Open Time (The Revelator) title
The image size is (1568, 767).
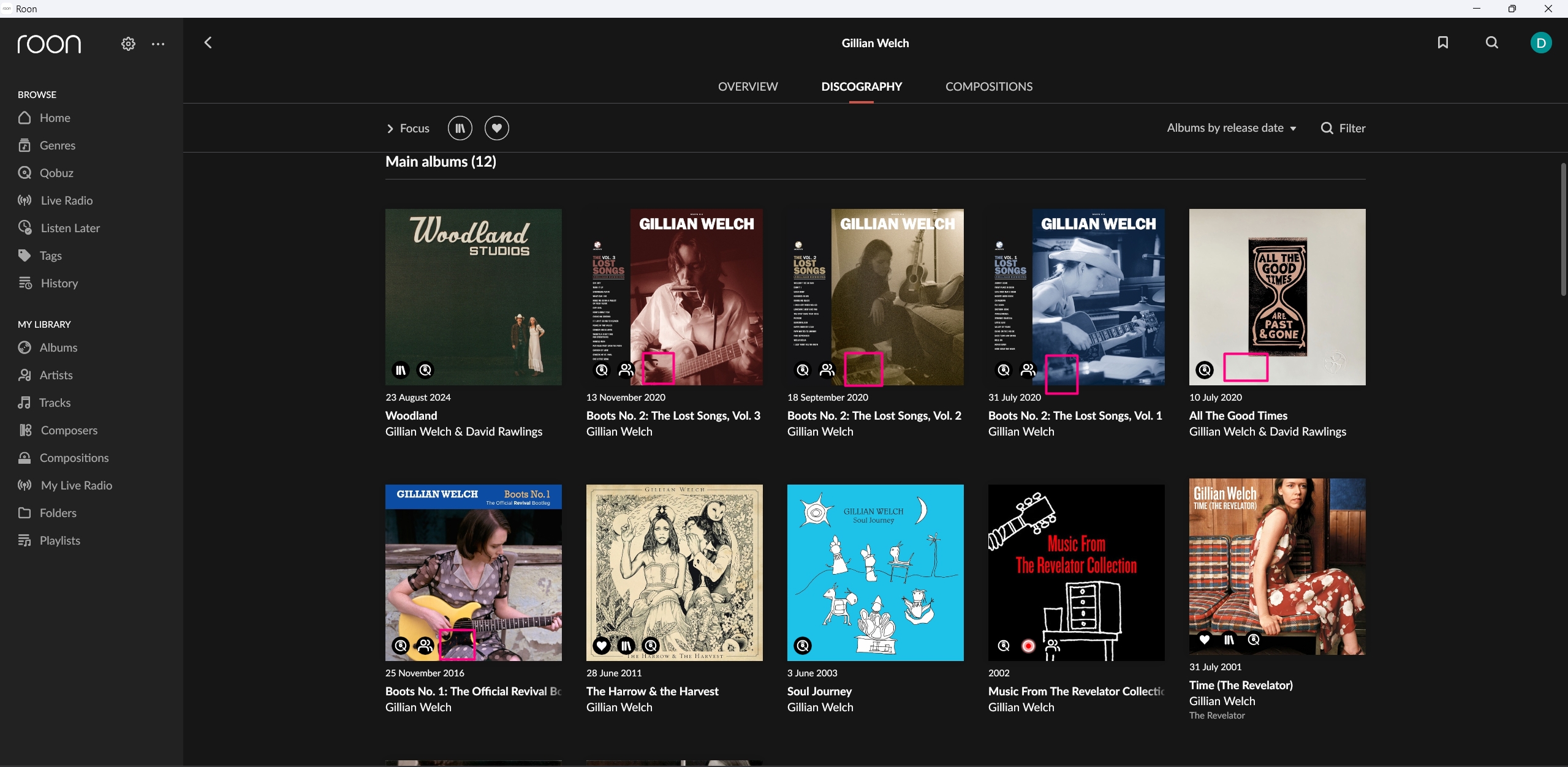coord(1241,685)
